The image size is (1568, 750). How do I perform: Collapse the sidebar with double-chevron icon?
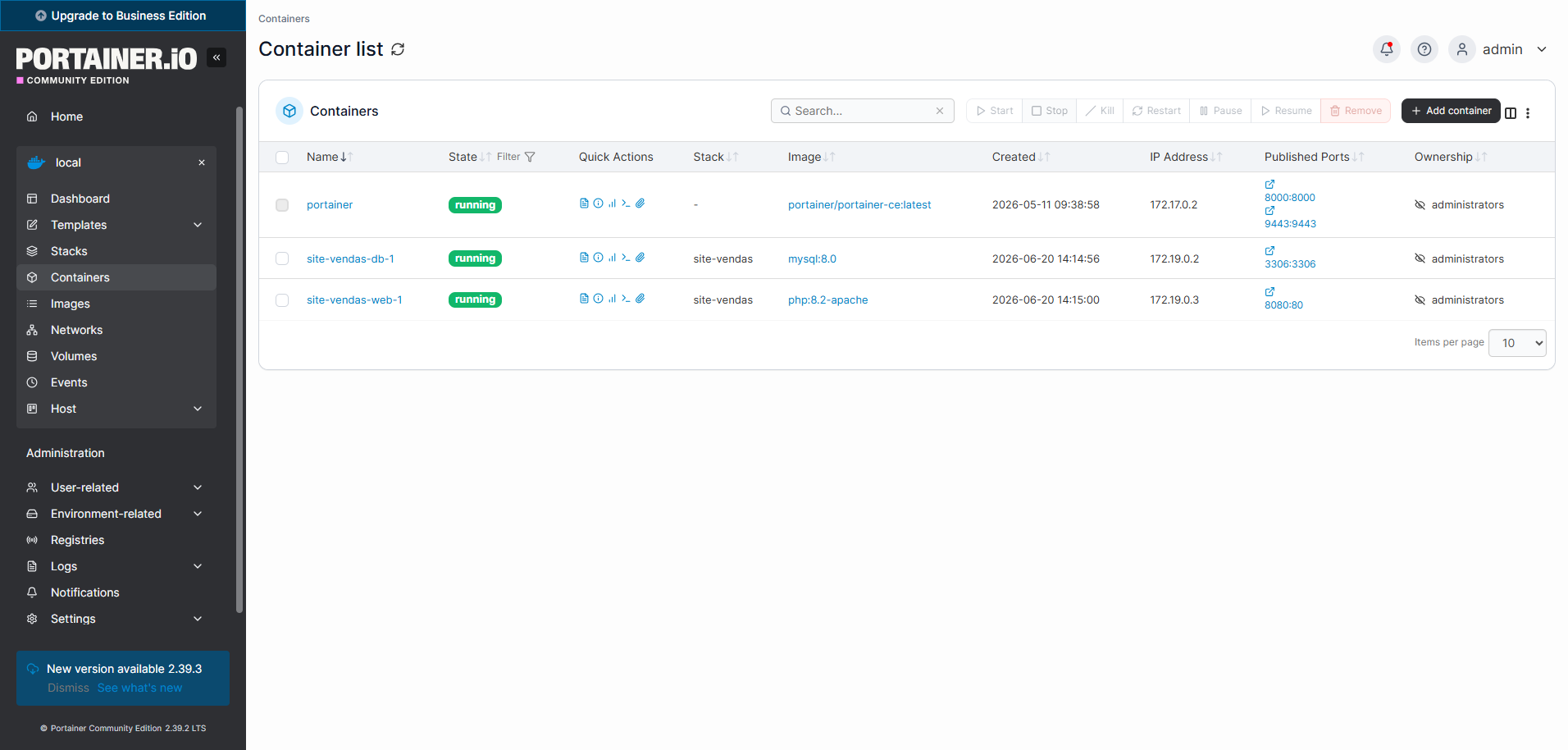217,57
